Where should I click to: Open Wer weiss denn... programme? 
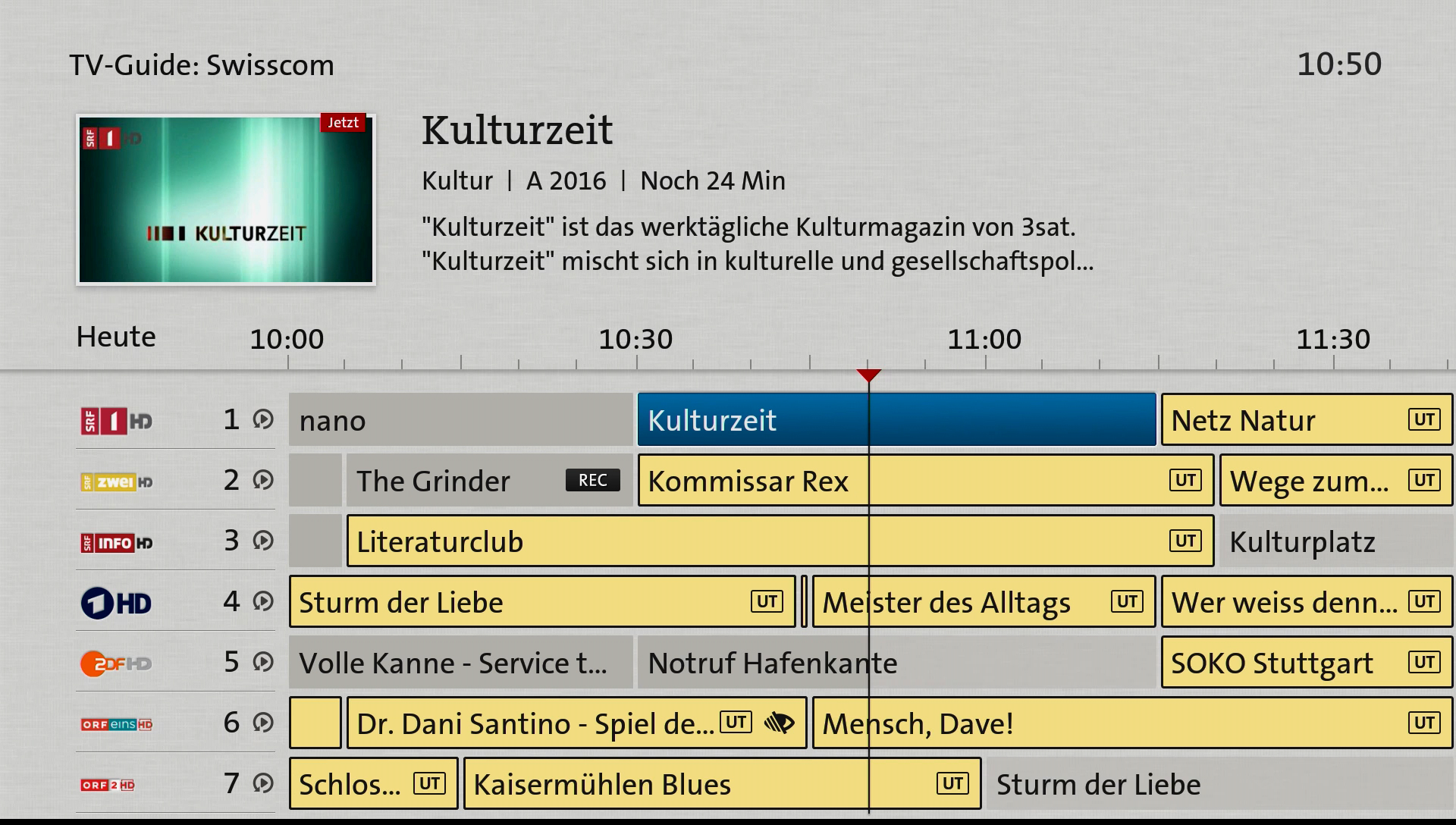(1307, 601)
